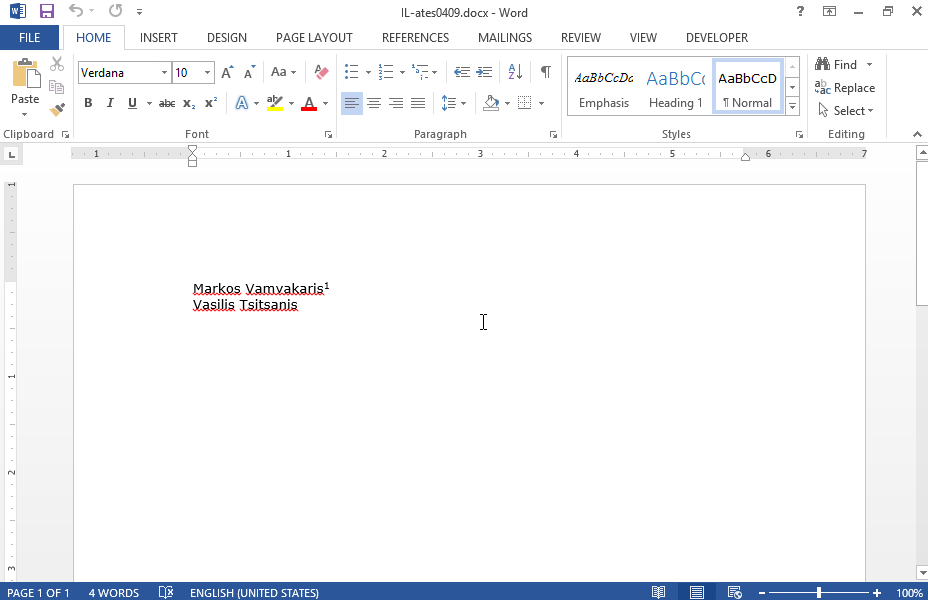Viewport: 928px width, 600px height.
Task: Apply borders with the grid icon
Action: (524, 104)
